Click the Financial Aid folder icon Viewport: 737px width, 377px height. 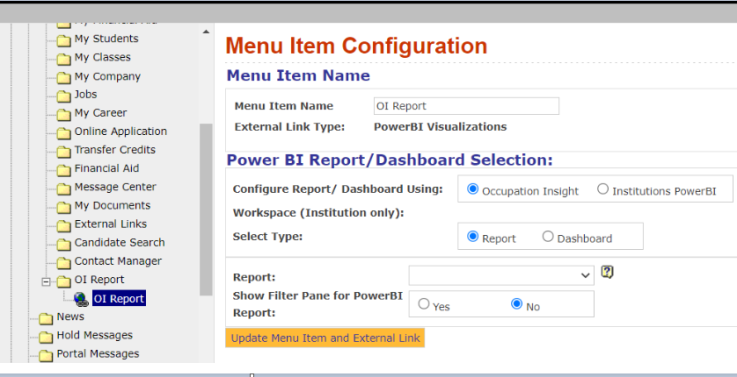[x=64, y=170]
